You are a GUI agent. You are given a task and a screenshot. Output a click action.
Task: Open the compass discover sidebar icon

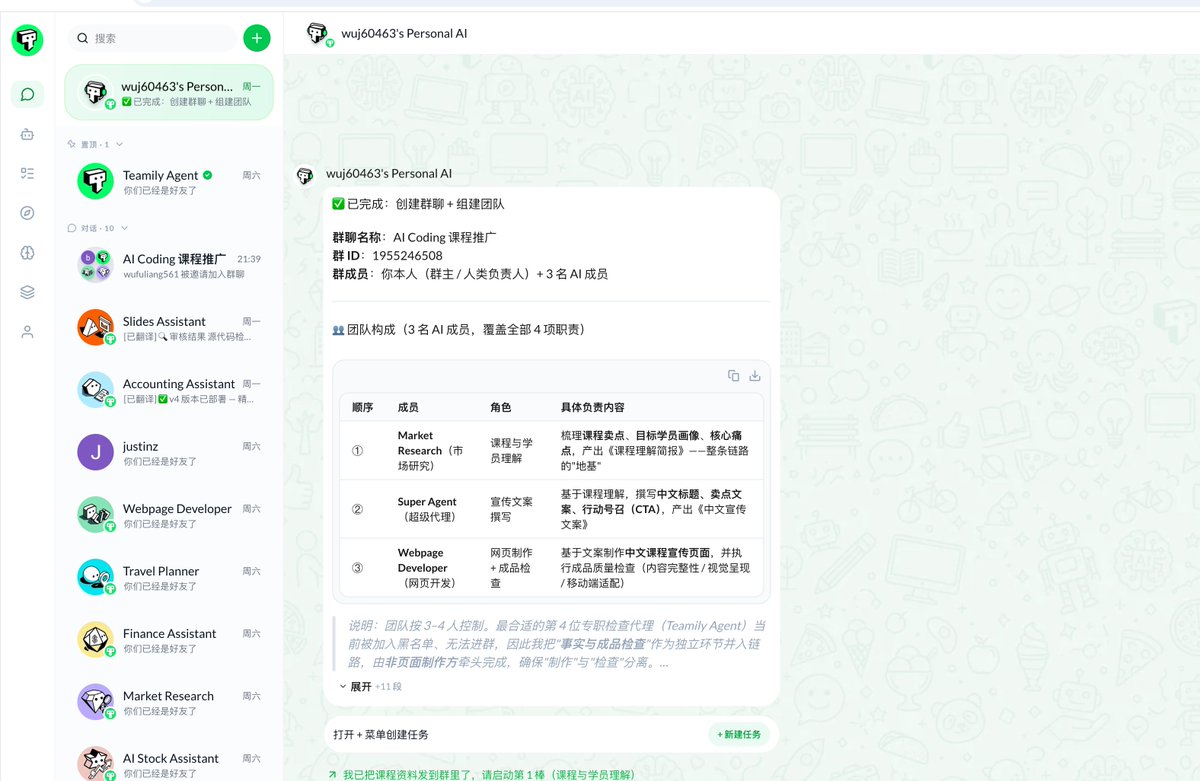click(x=28, y=213)
